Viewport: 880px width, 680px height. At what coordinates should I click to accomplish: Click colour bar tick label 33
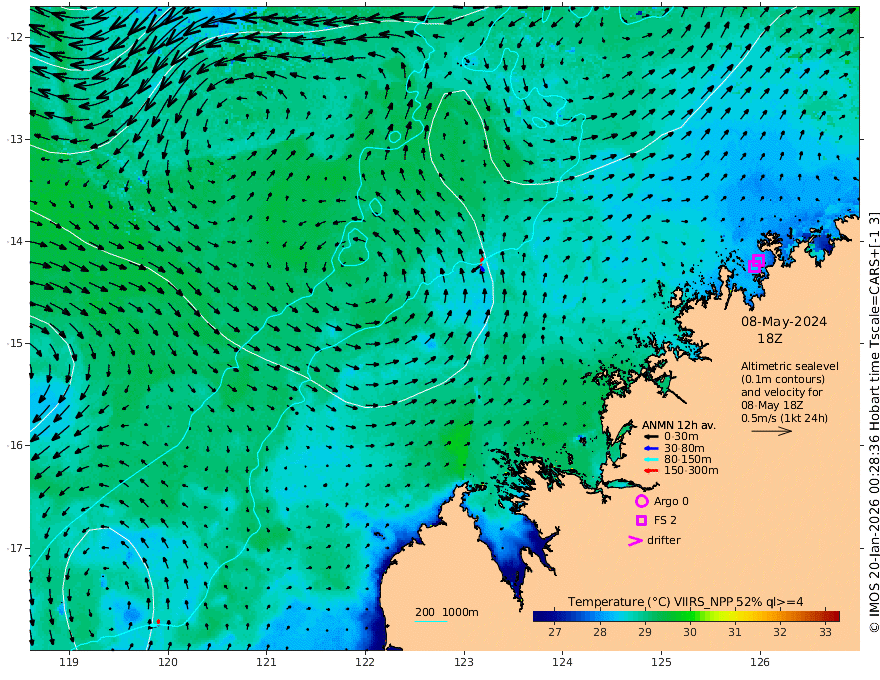point(825,632)
